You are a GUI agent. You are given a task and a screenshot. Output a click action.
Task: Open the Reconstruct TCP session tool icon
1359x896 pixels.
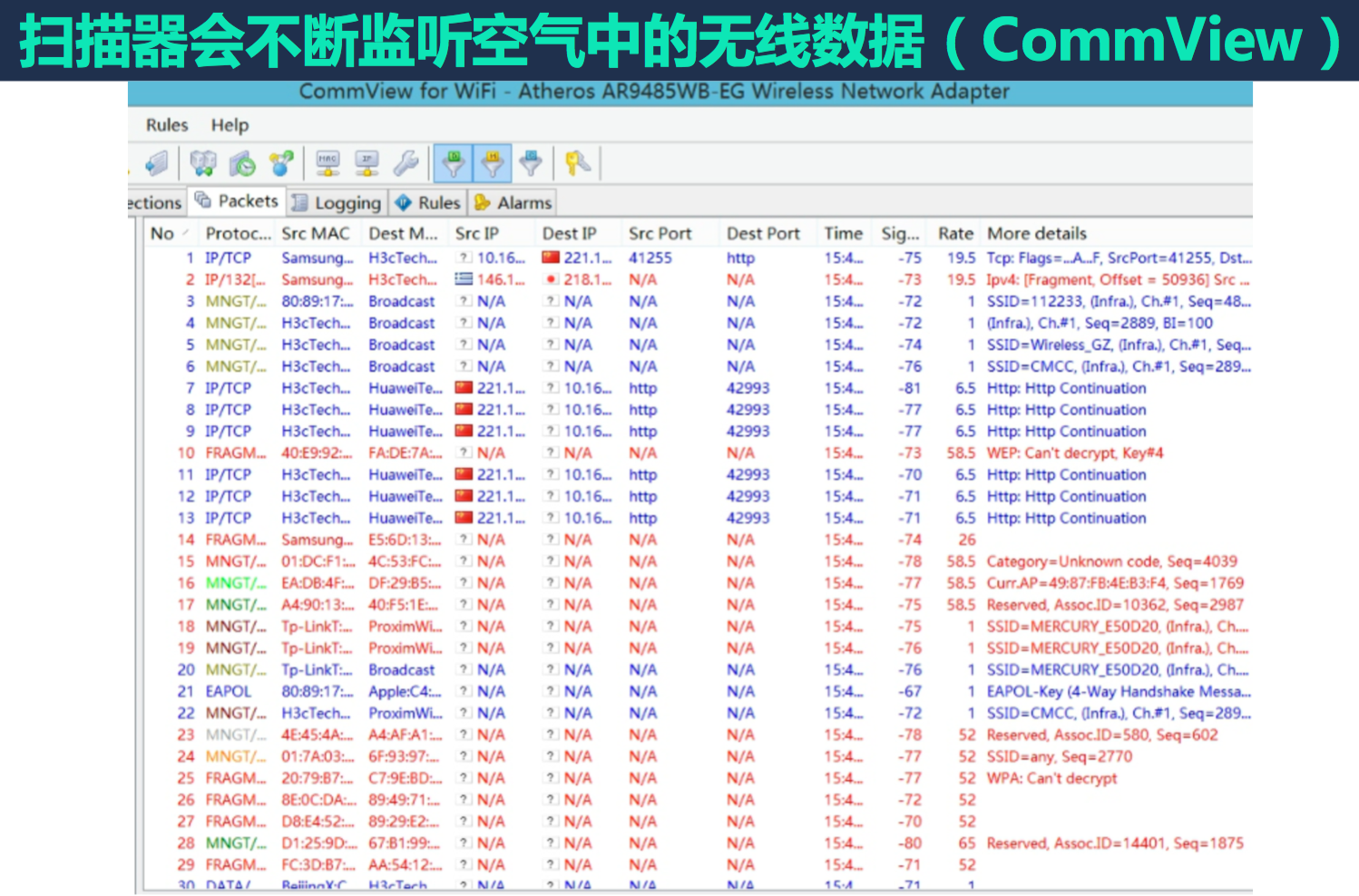click(x=203, y=163)
